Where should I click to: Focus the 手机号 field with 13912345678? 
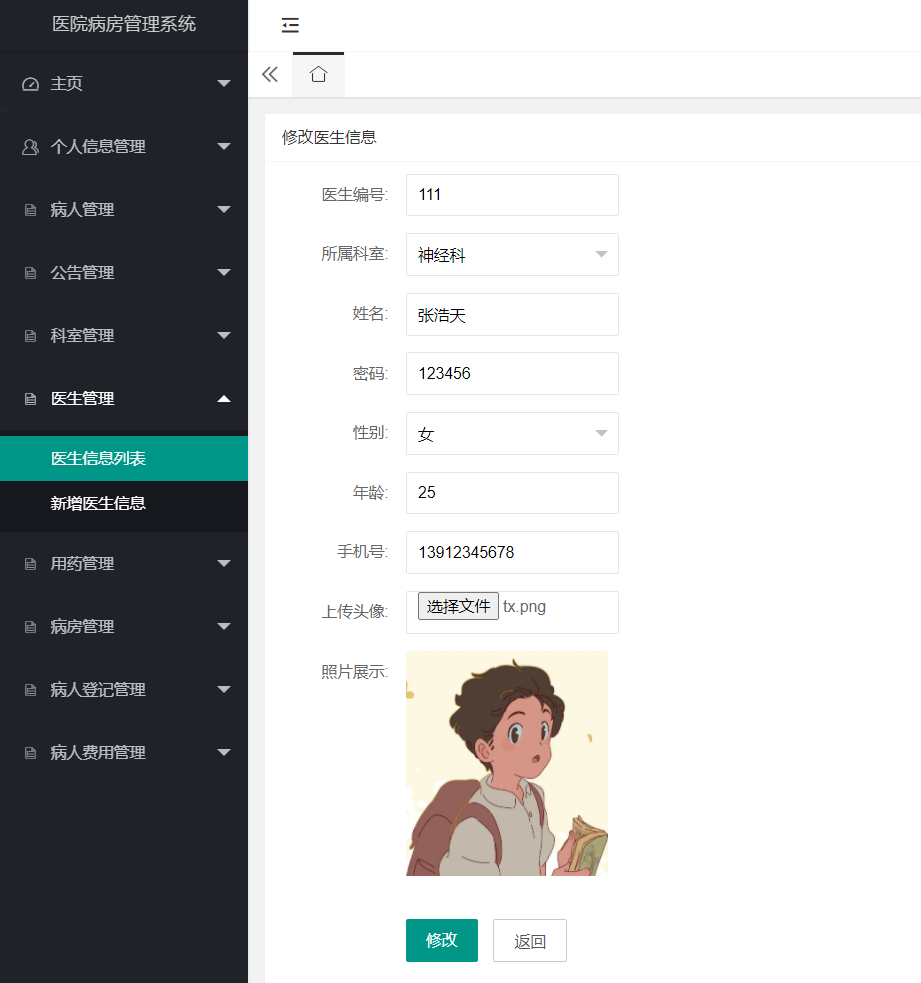[512, 552]
